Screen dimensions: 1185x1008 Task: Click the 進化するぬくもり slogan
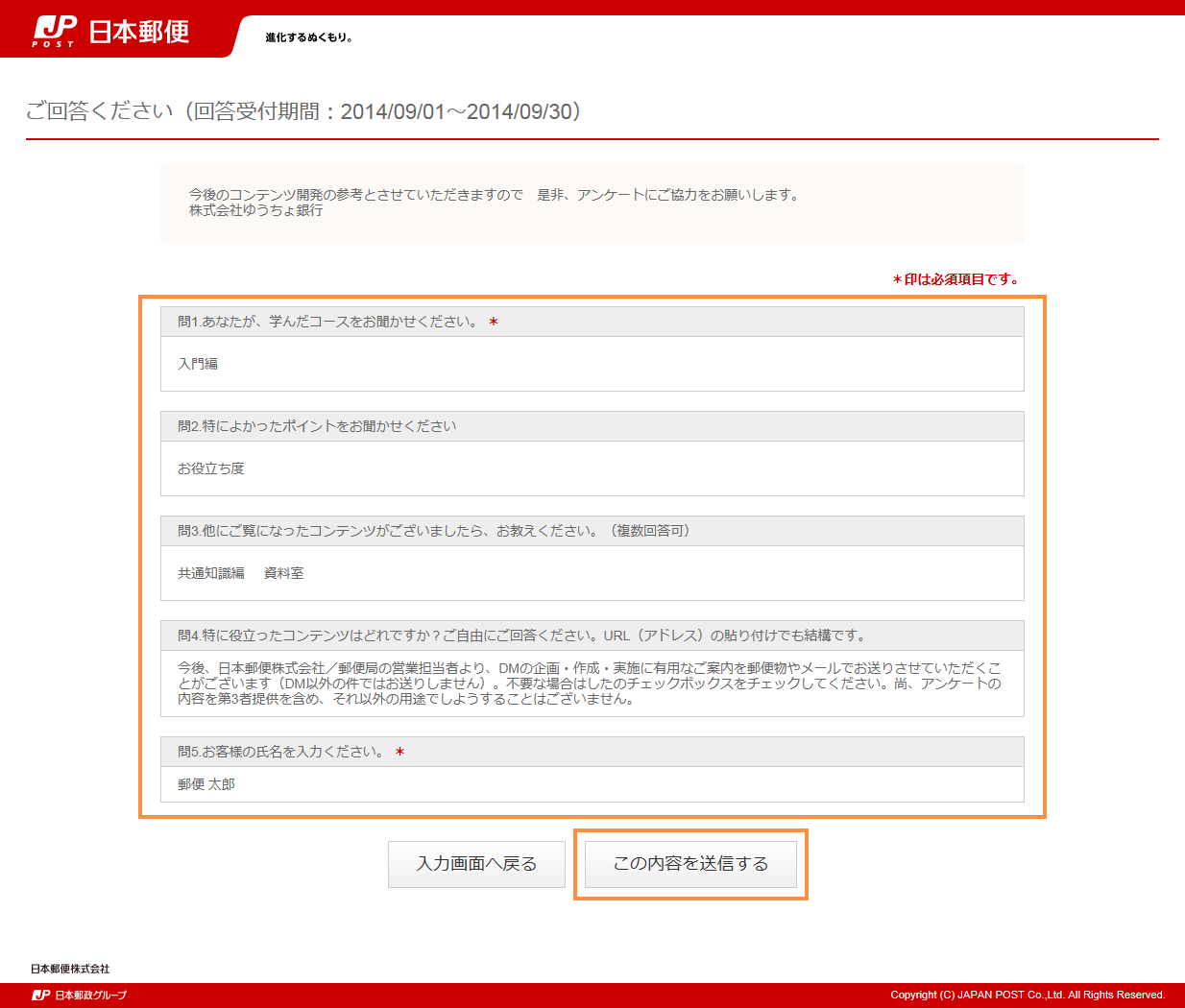tap(309, 37)
